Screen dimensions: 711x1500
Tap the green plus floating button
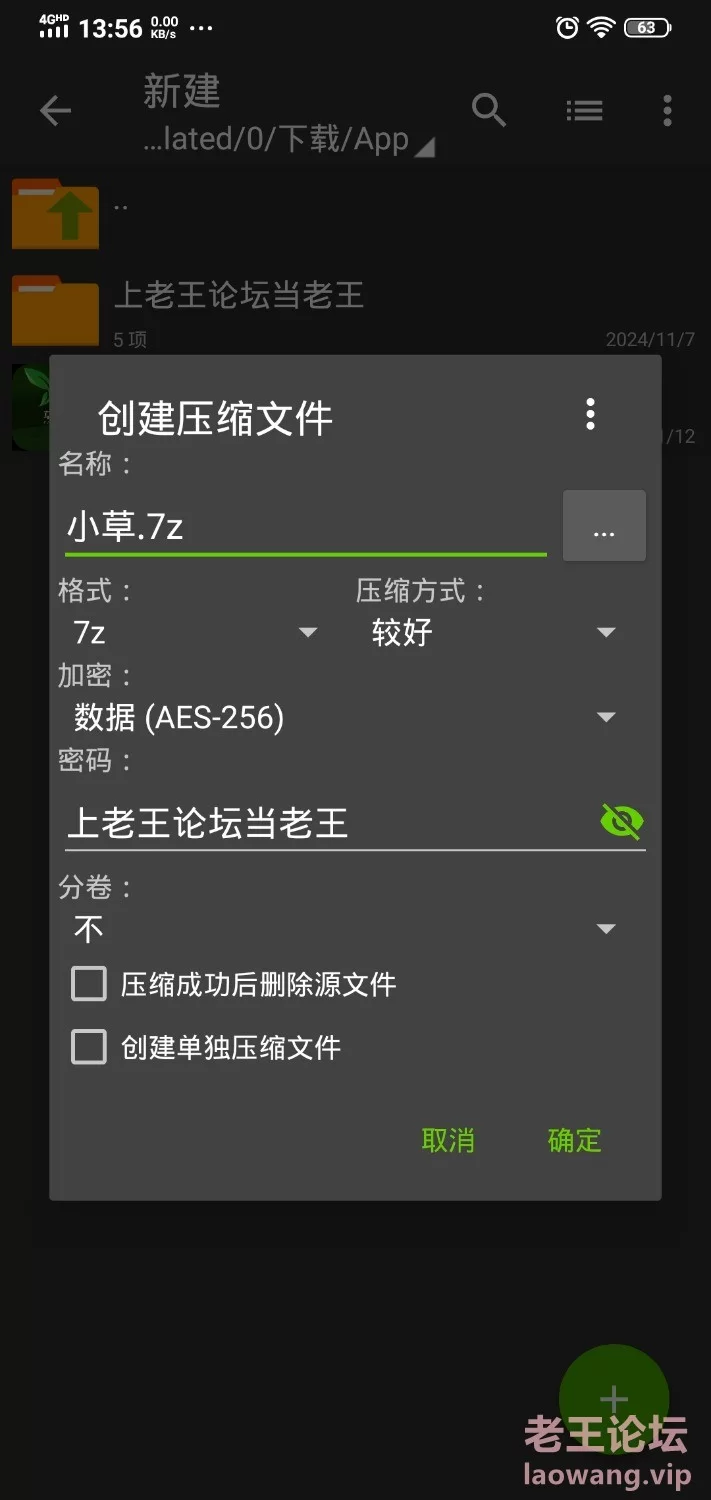pos(614,1399)
